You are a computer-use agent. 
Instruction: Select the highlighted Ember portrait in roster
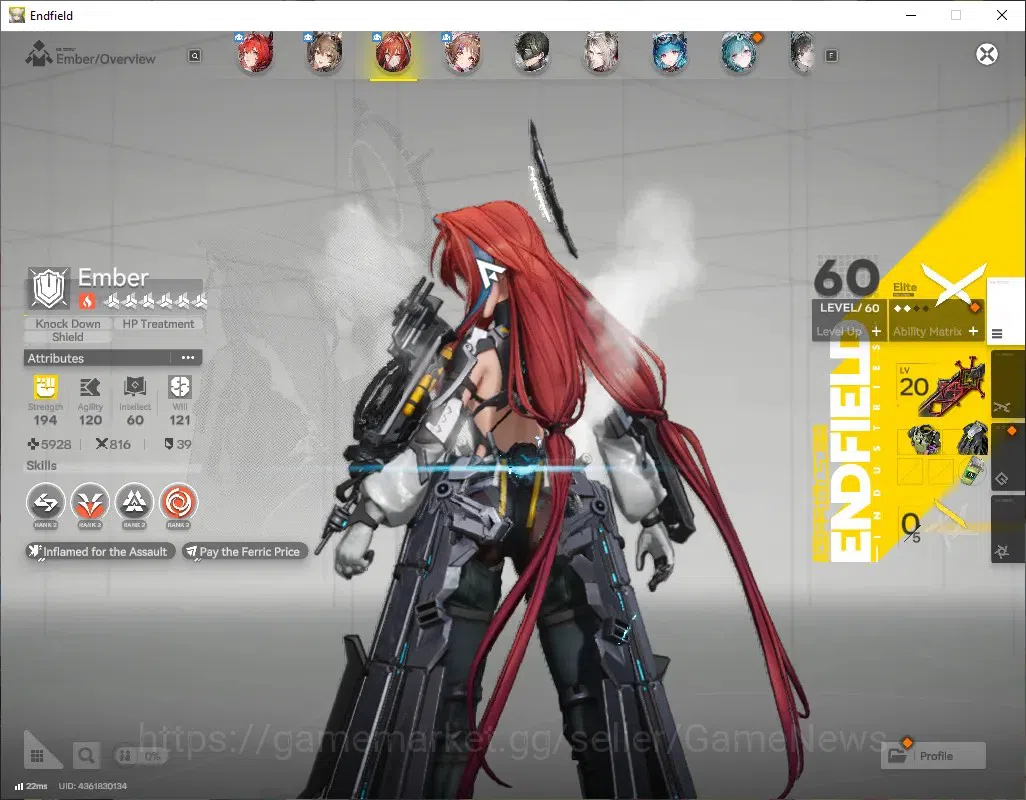pos(393,52)
